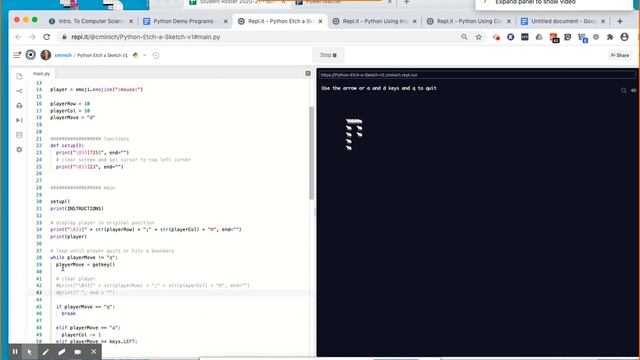Open the Packages sidebar icon

(19, 106)
